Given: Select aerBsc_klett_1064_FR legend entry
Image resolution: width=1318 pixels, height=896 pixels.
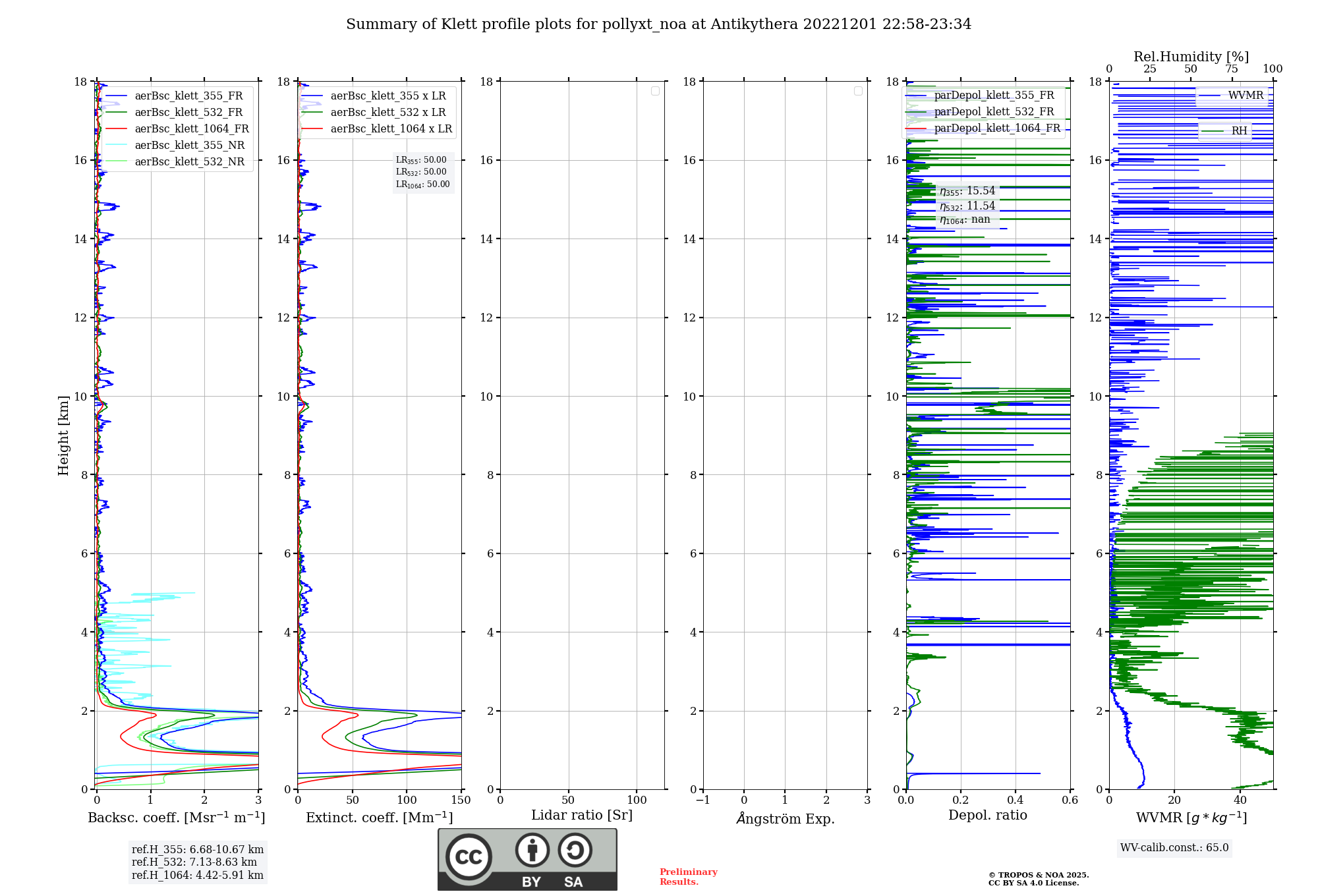Looking at the screenshot, I should 177,129.
